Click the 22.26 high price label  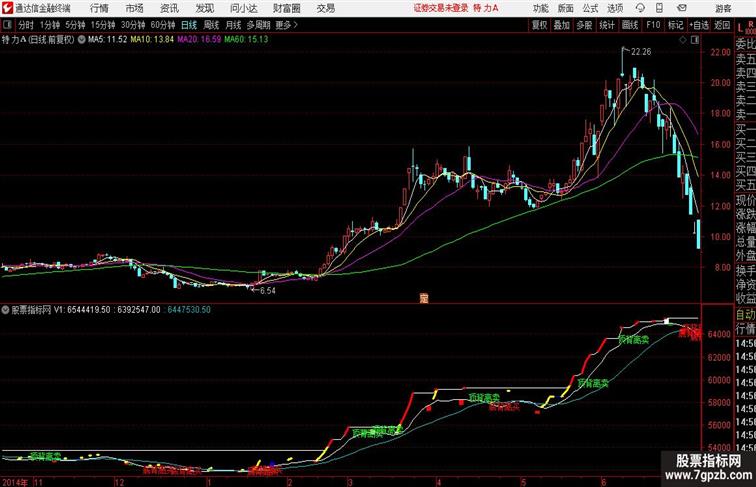[x=641, y=52]
